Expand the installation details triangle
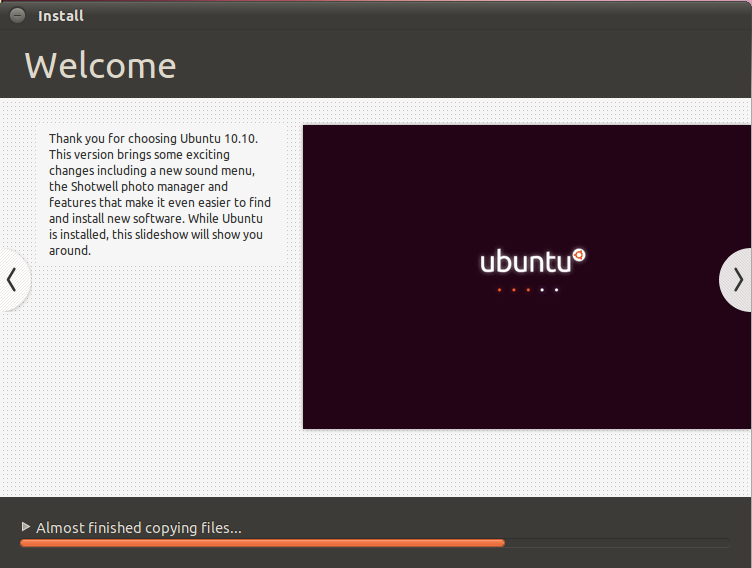The height and width of the screenshot is (568, 752). pyautogui.click(x=26, y=527)
